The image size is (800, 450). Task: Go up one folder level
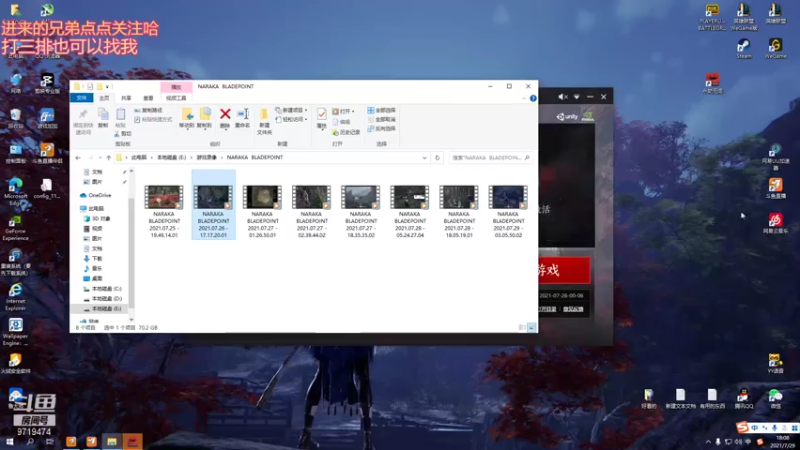click(x=108, y=158)
